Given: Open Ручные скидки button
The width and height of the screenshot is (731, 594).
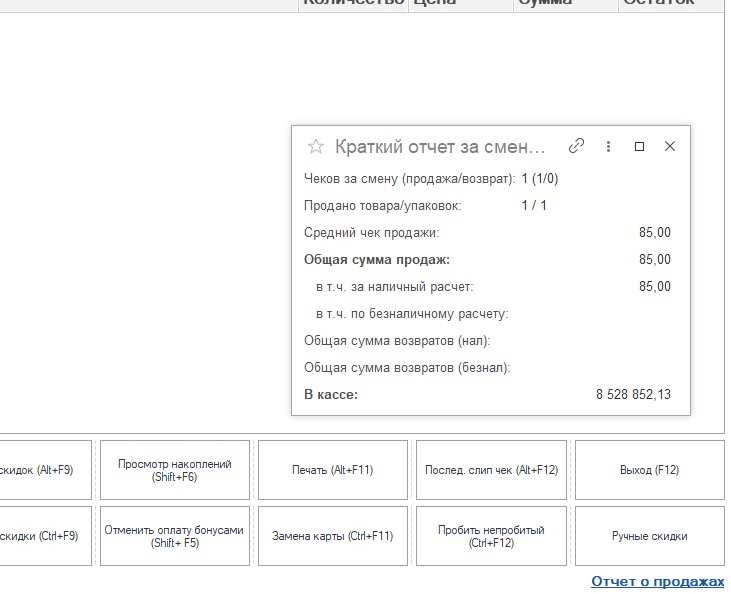Looking at the screenshot, I should point(650,536).
